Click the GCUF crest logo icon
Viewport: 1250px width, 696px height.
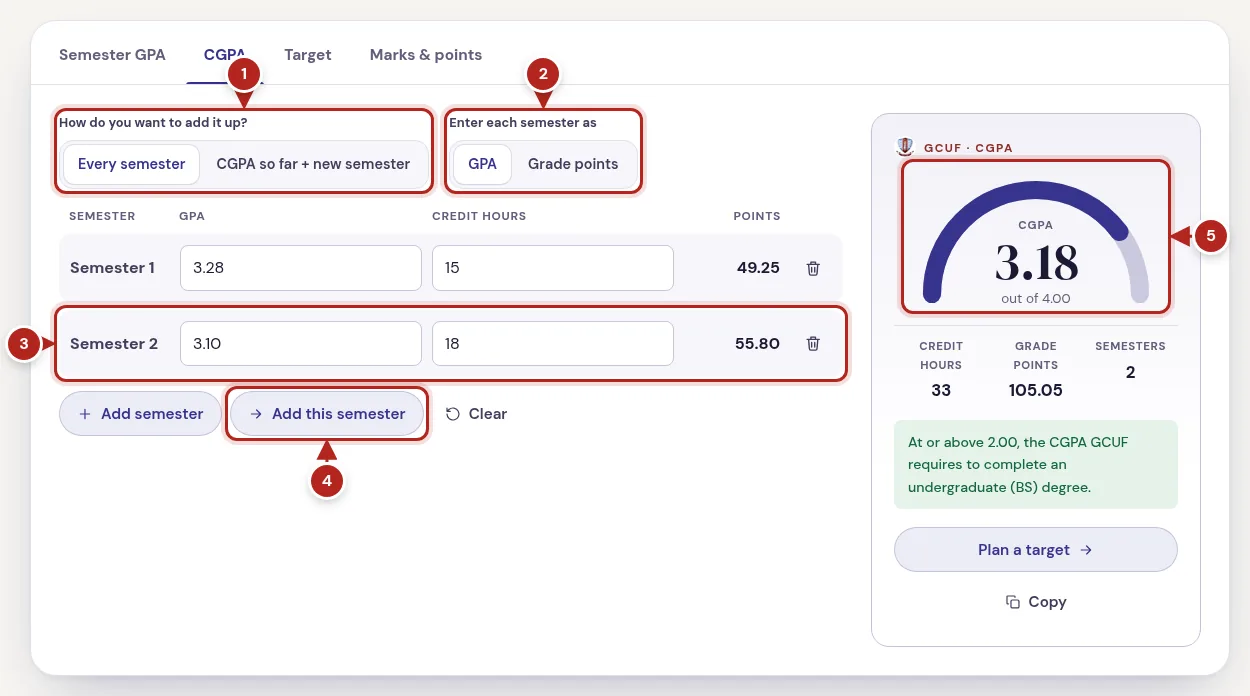[x=905, y=147]
